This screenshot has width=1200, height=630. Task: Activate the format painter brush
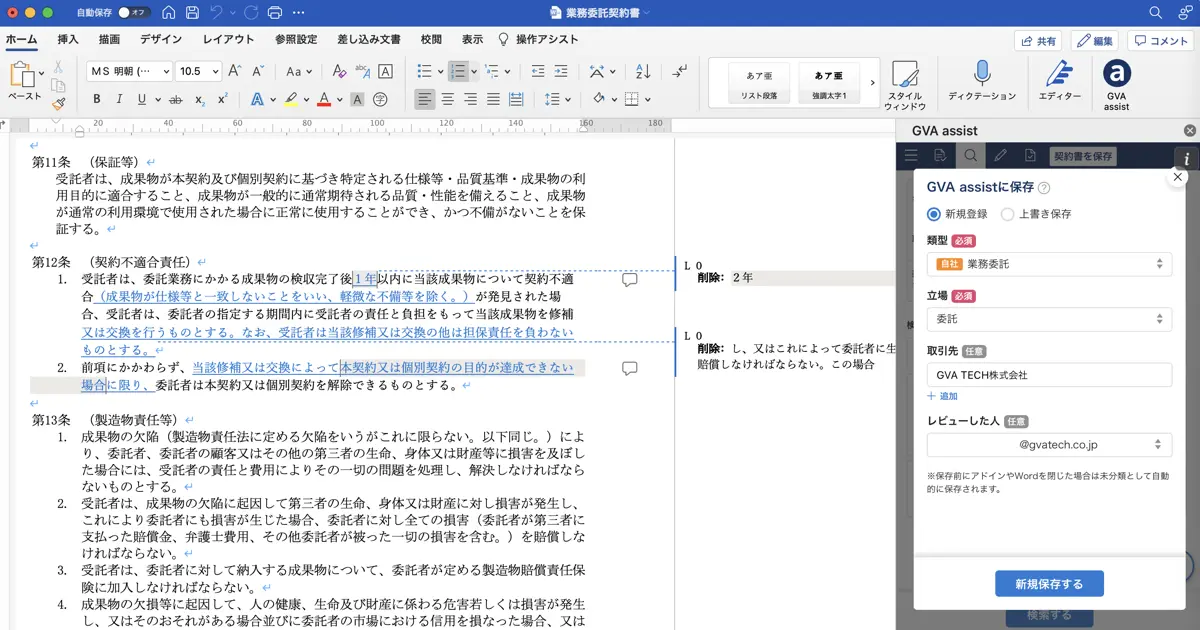(x=58, y=102)
